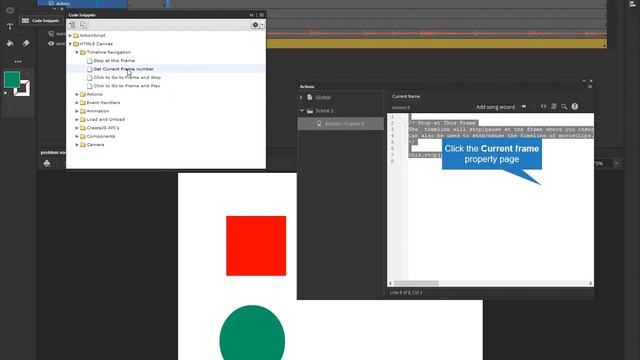Expand the Load and Unload folder
Viewport: 640px width, 360px height.
click(x=77, y=120)
